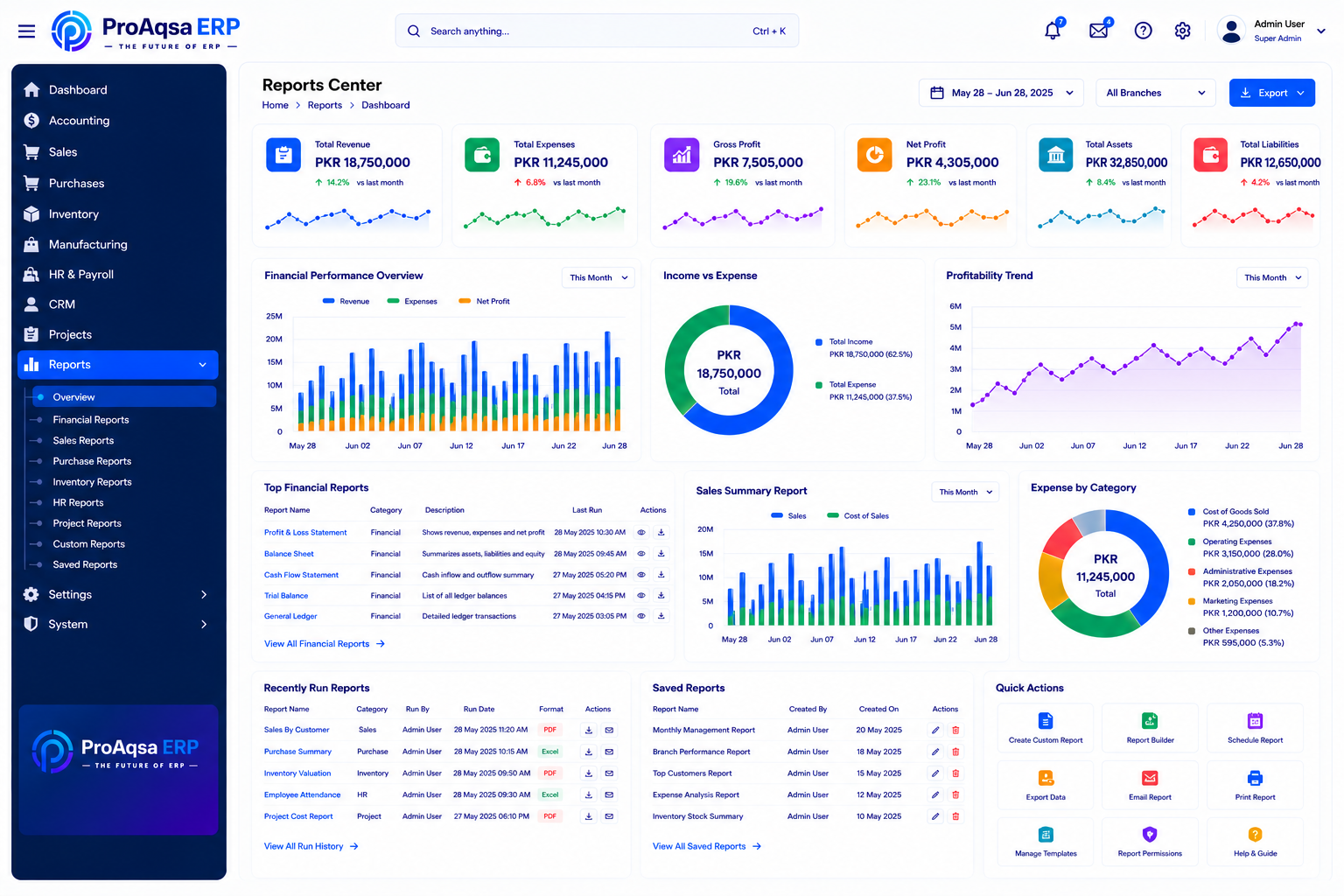
Task: Open the All Branches dropdown
Action: point(1156,93)
